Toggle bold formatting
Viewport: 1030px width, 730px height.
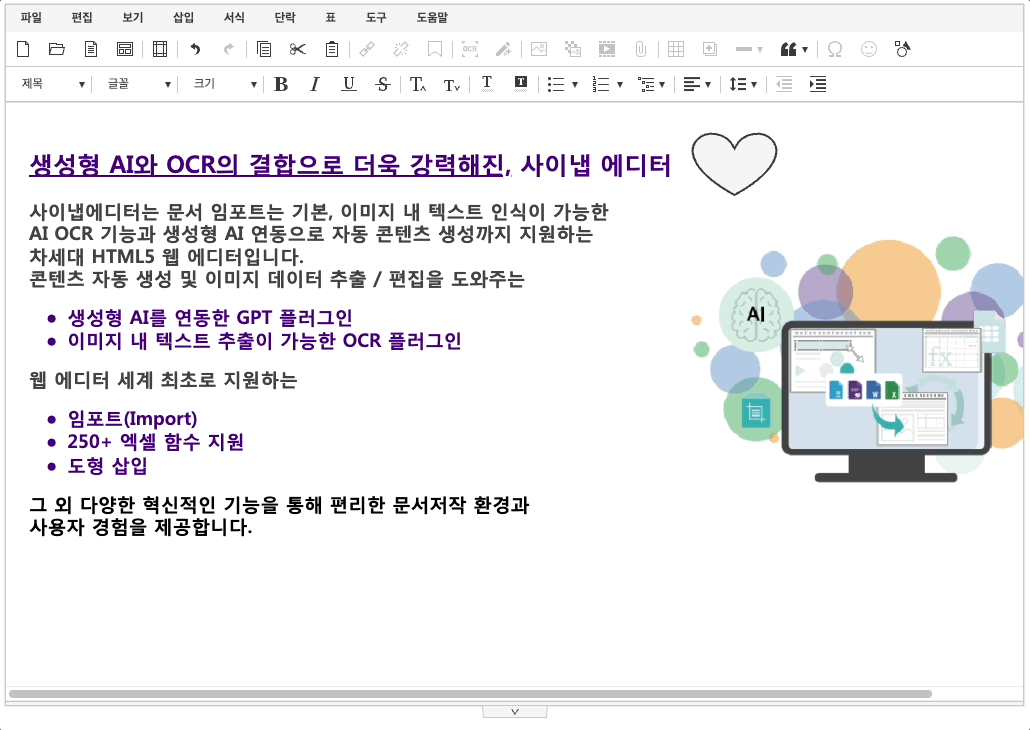[x=281, y=85]
